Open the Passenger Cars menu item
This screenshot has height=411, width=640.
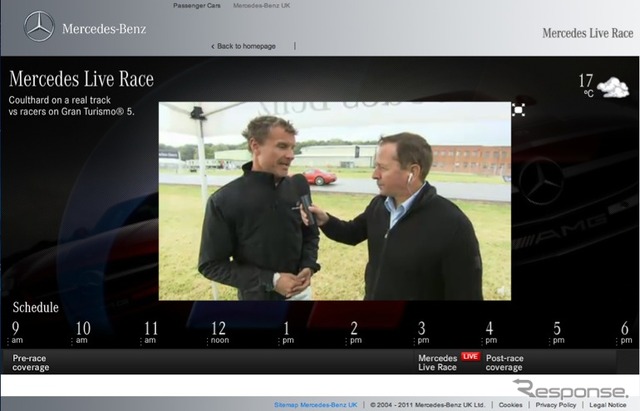tap(197, 6)
